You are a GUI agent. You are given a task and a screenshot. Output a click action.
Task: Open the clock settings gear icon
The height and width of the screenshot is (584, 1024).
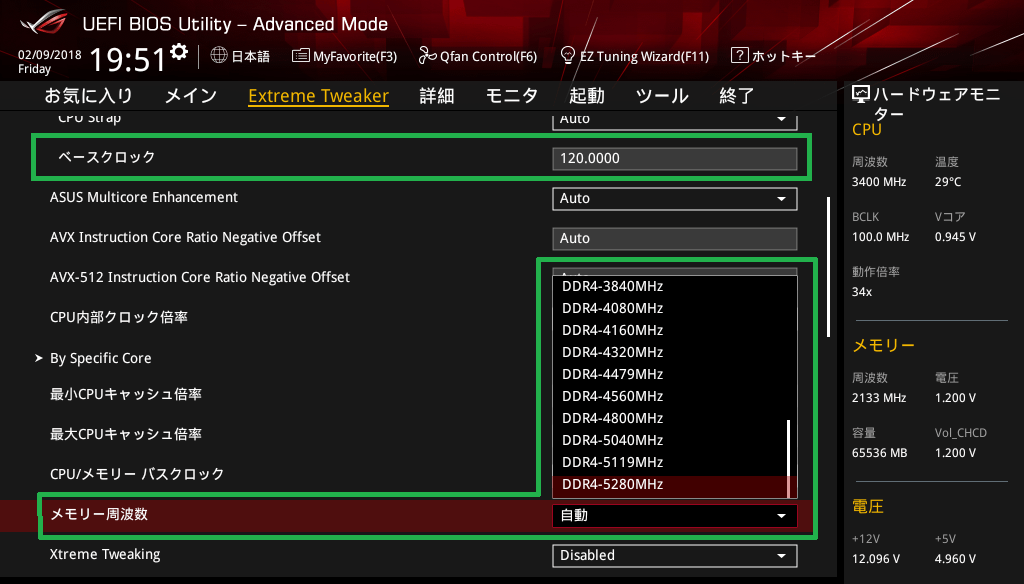click(179, 52)
